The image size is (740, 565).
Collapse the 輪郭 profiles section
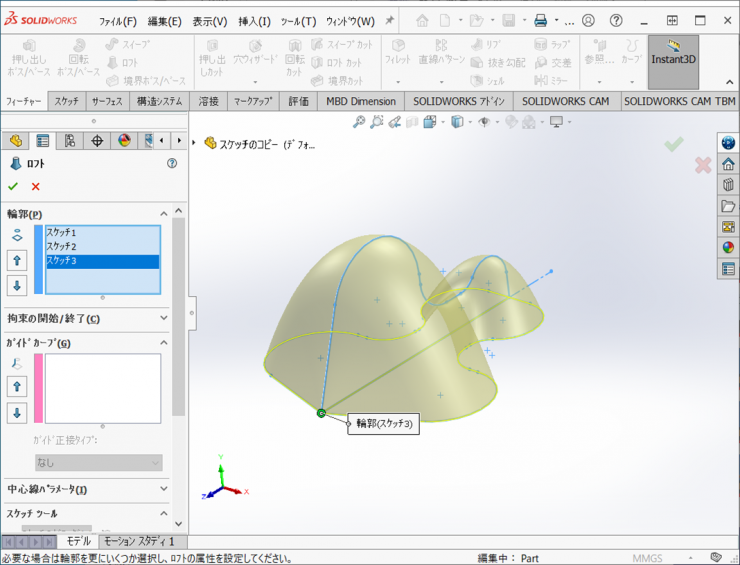(163, 213)
